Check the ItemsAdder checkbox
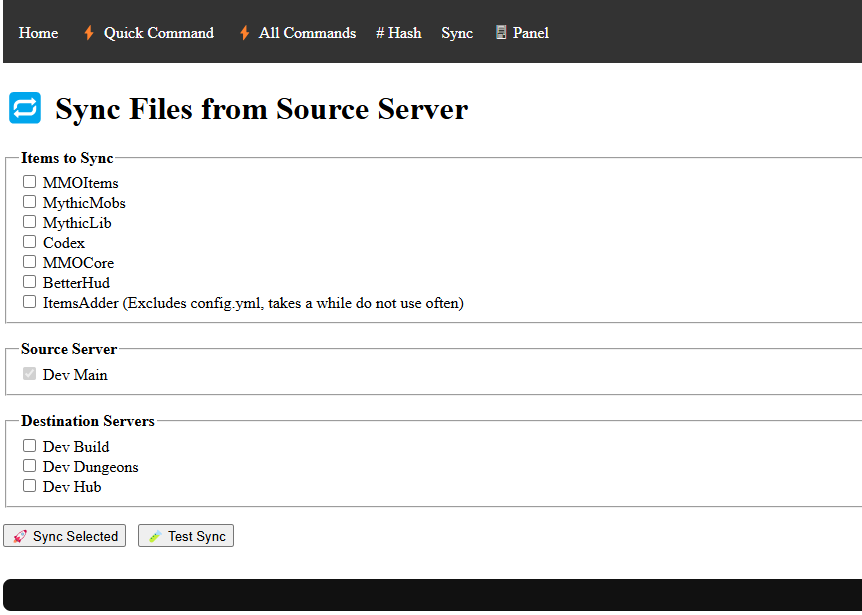Image resolution: width=862 pixels, height=615 pixels. (x=30, y=302)
